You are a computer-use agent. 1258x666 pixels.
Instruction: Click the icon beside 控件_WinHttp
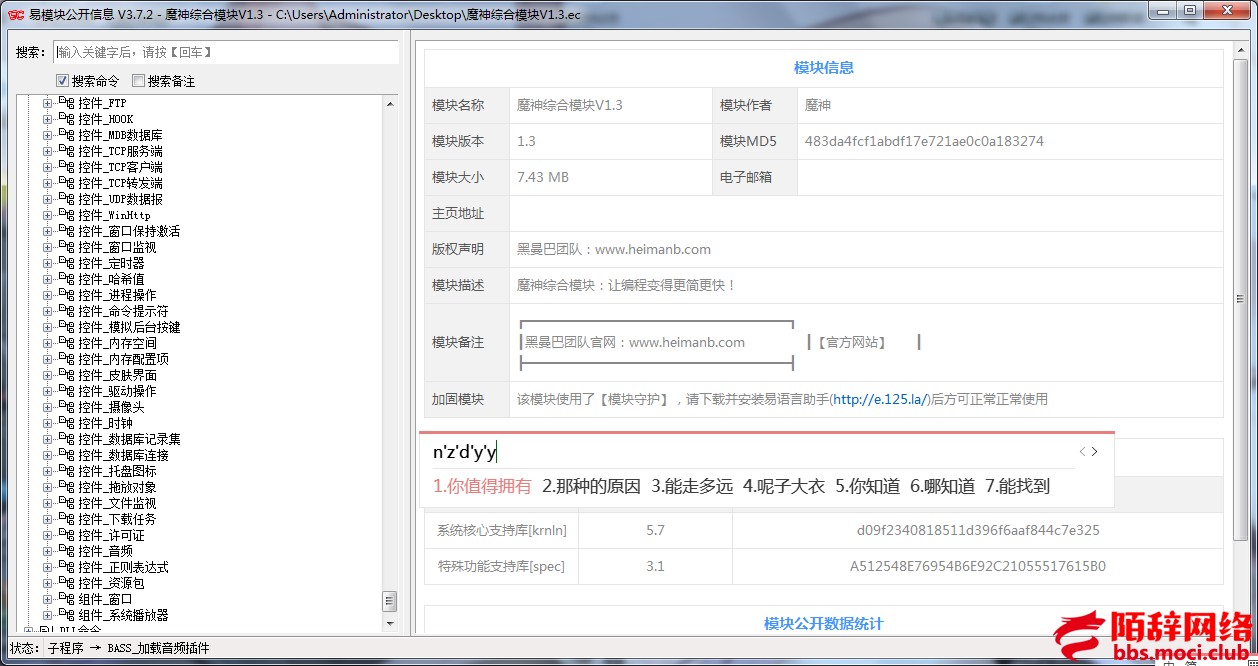[x=67, y=215]
